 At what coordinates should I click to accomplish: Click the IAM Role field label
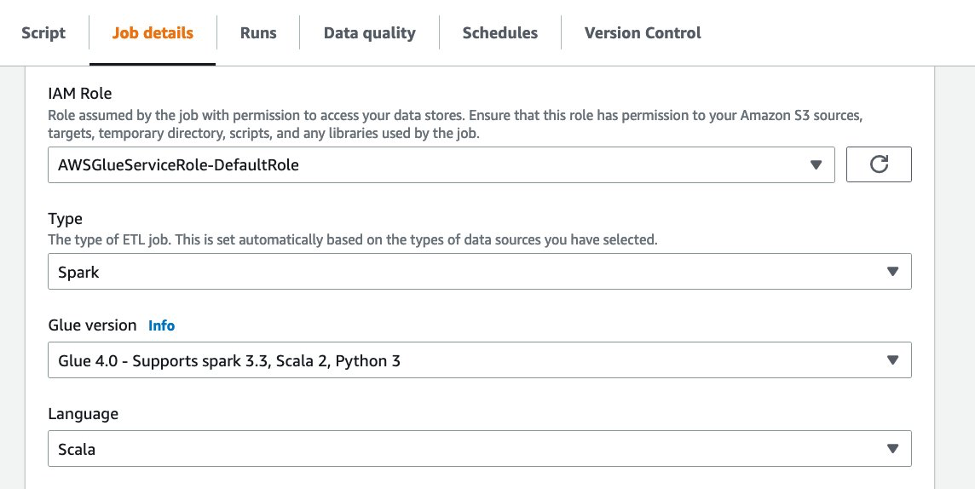pos(81,93)
